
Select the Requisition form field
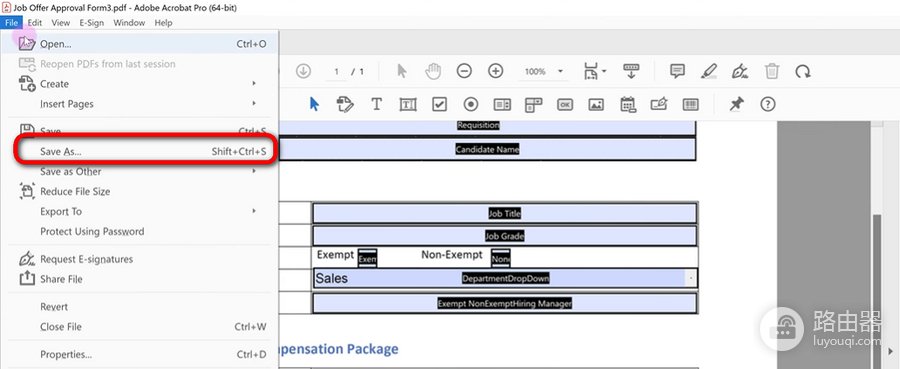click(x=487, y=127)
